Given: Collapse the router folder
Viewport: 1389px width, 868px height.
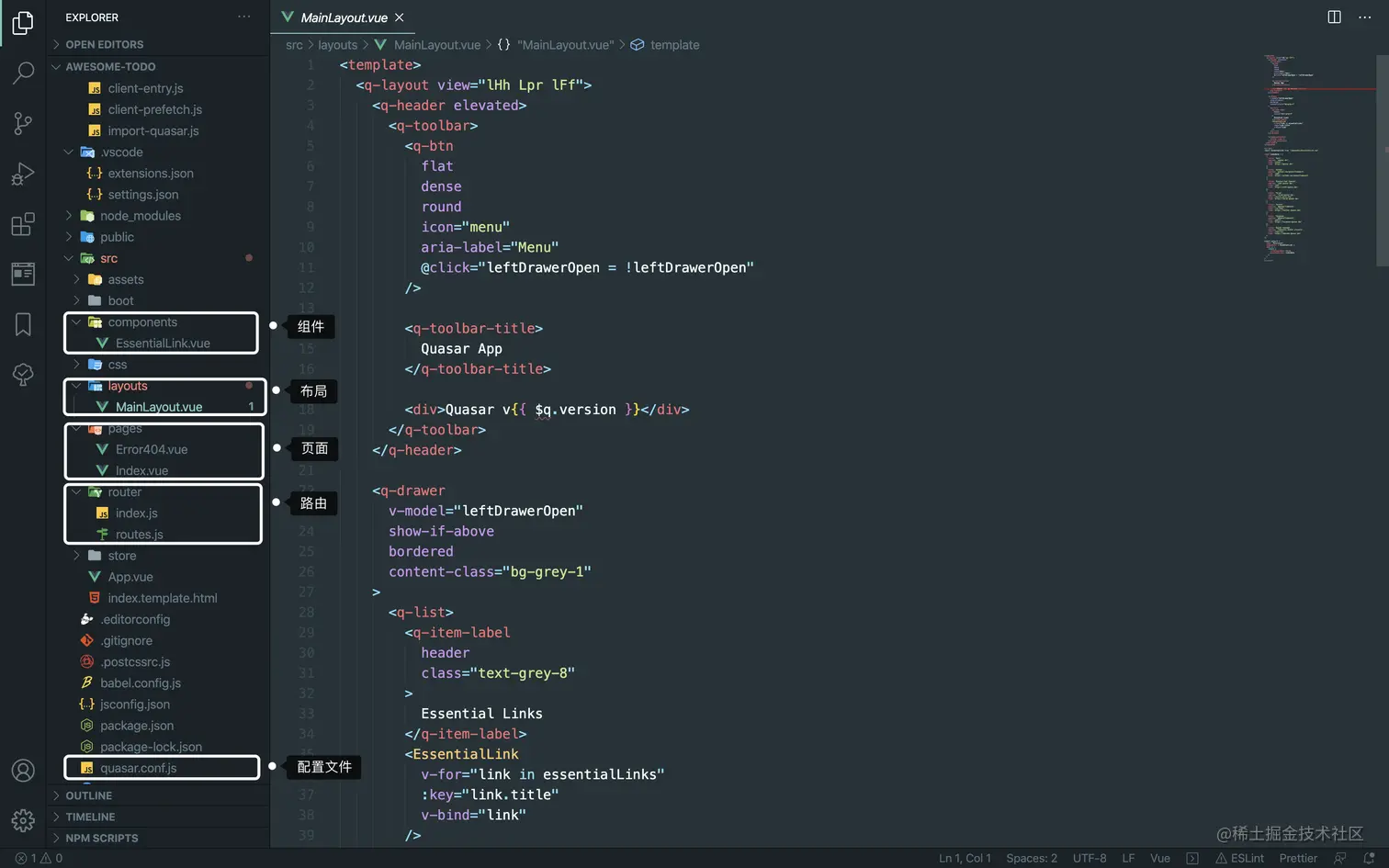Looking at the screenshot, I should tap(158, 492).
